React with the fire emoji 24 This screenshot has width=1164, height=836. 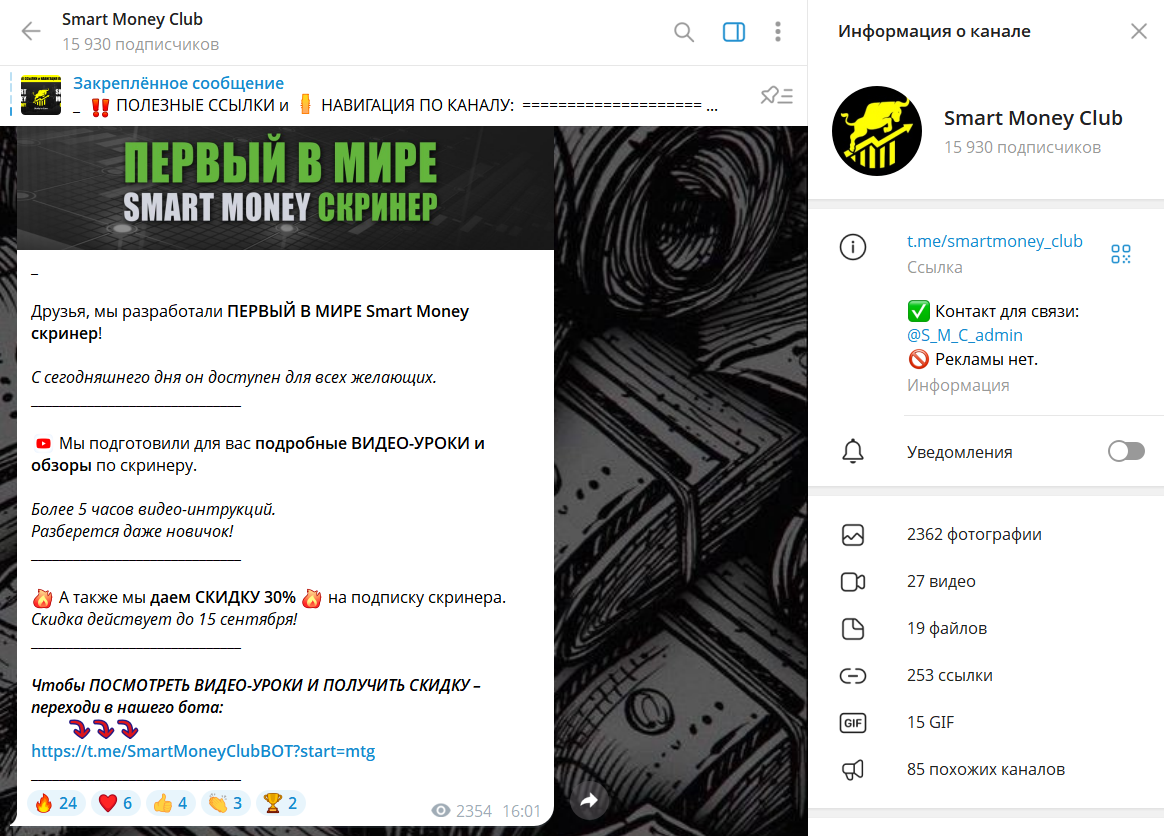56,803
